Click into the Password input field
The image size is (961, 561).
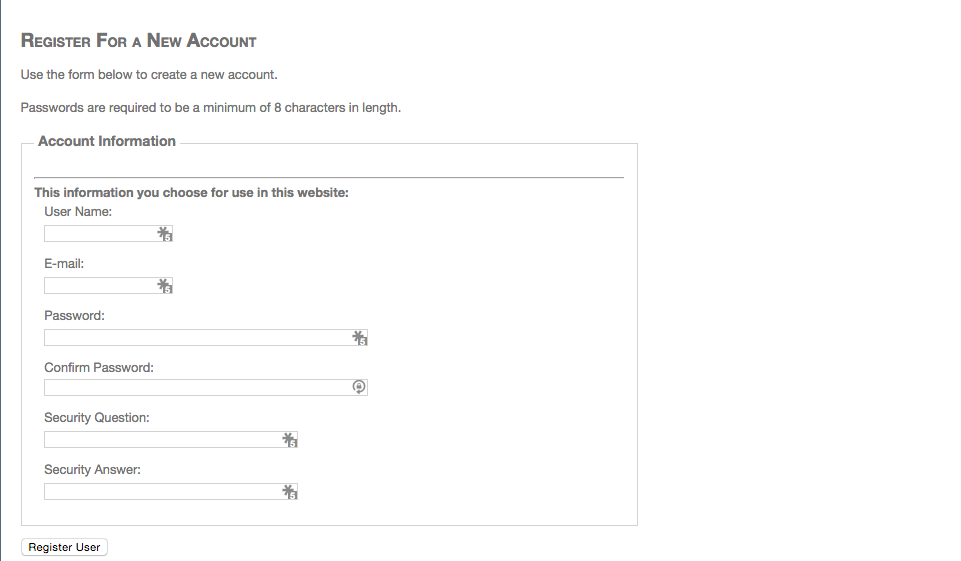pyautogui.click(x=197, y=338)
